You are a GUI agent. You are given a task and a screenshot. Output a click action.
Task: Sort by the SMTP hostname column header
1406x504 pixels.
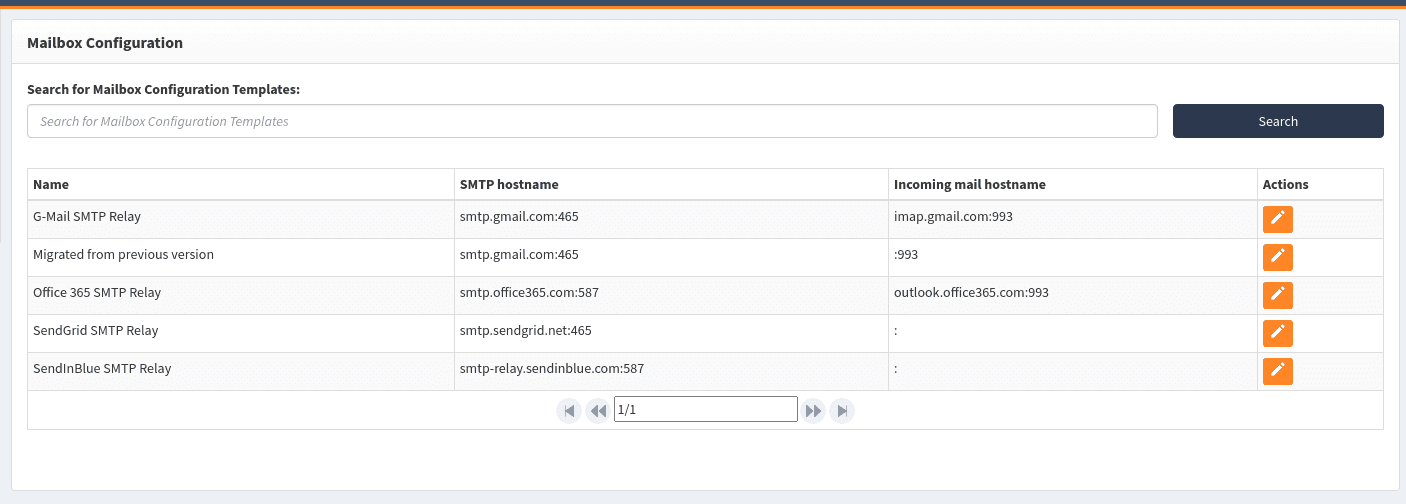click(508, 184)
